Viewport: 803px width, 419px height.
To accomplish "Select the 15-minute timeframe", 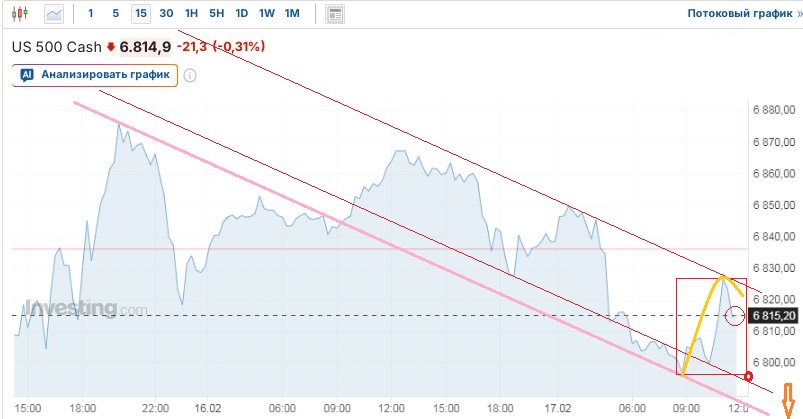I will (140, 14).
